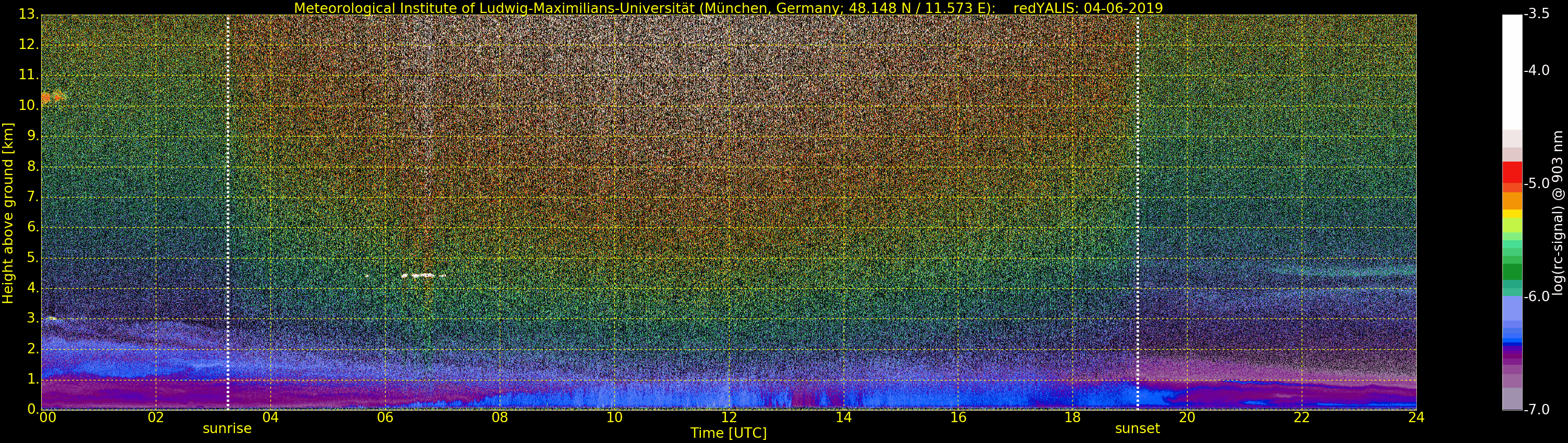
Task: Click the time axis tick label '12'
Action: (x=729, y=417)
